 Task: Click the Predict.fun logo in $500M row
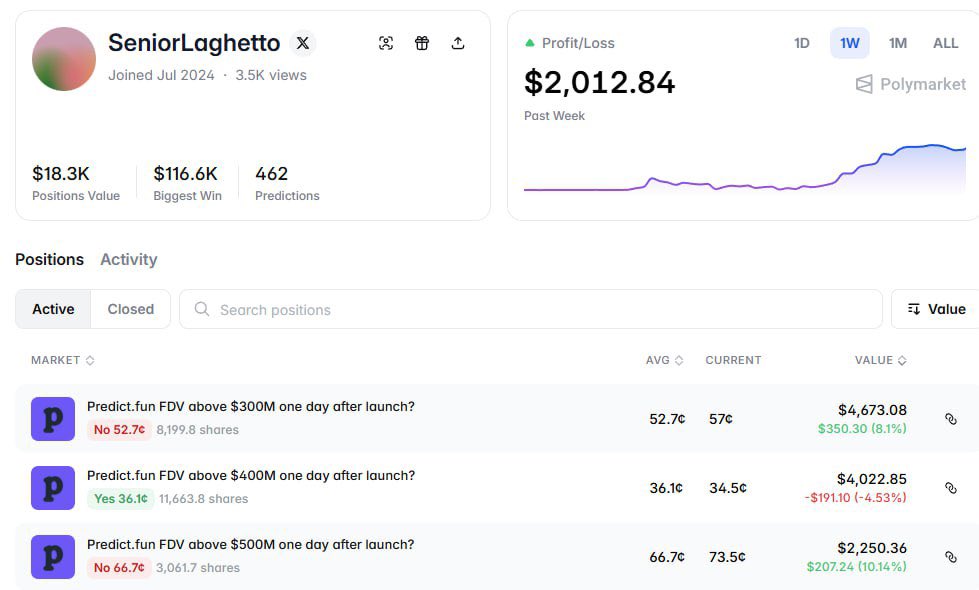[53, 557]
